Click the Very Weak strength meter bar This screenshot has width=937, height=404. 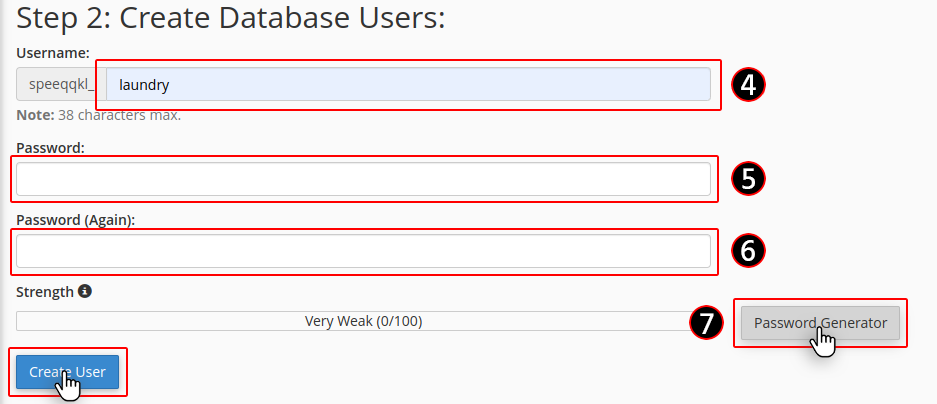point(363,321)
